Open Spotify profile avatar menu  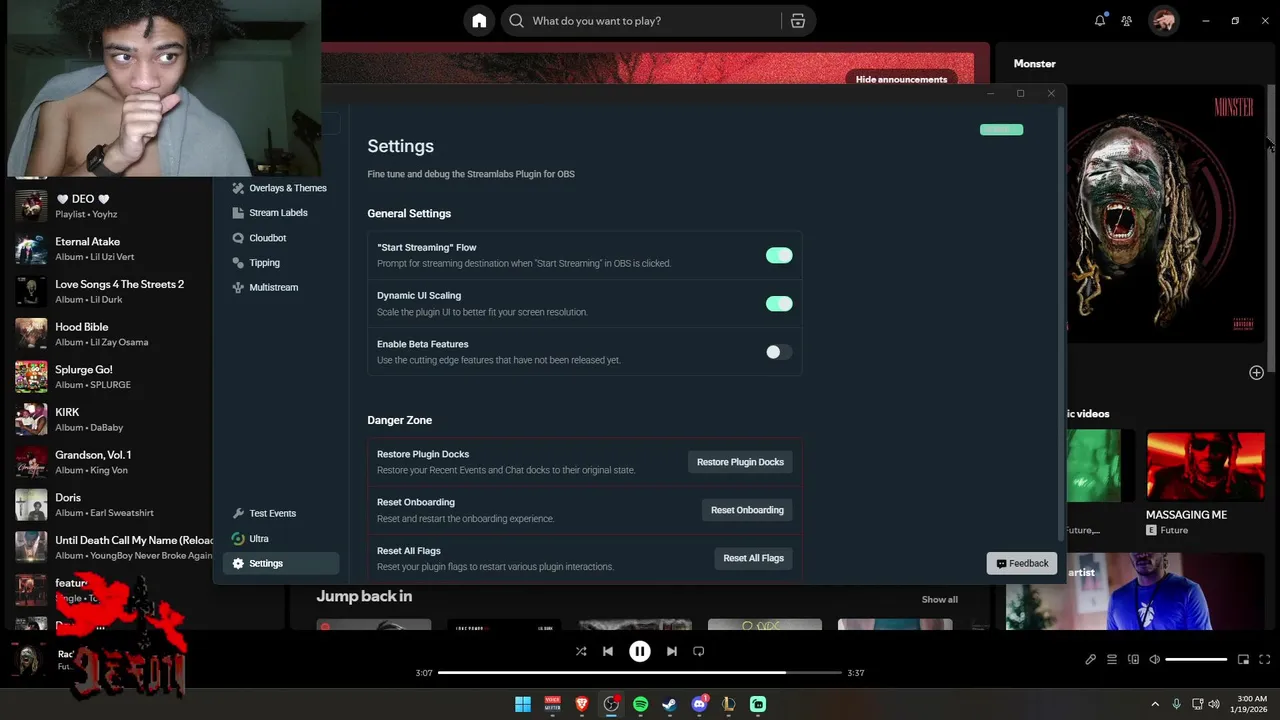[1163, 20]
